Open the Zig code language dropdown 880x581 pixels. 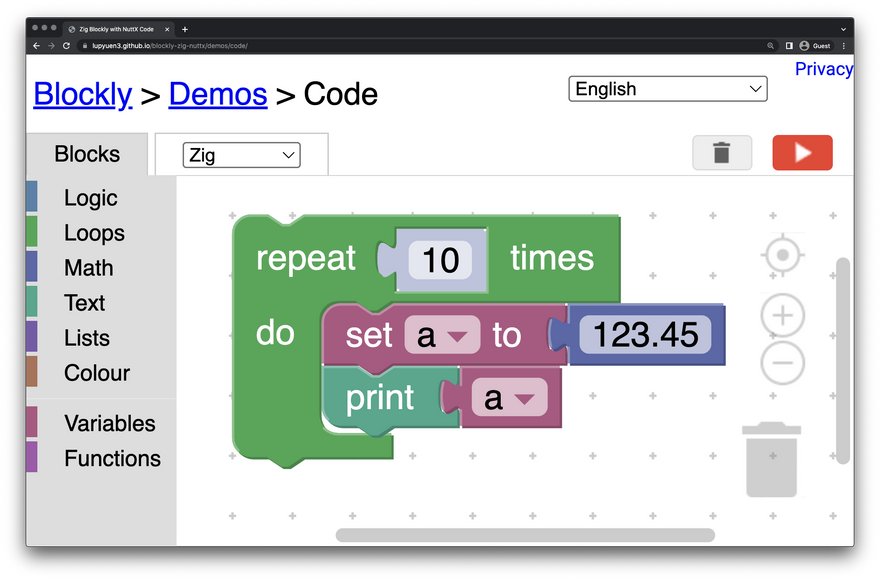pos(241,155)
